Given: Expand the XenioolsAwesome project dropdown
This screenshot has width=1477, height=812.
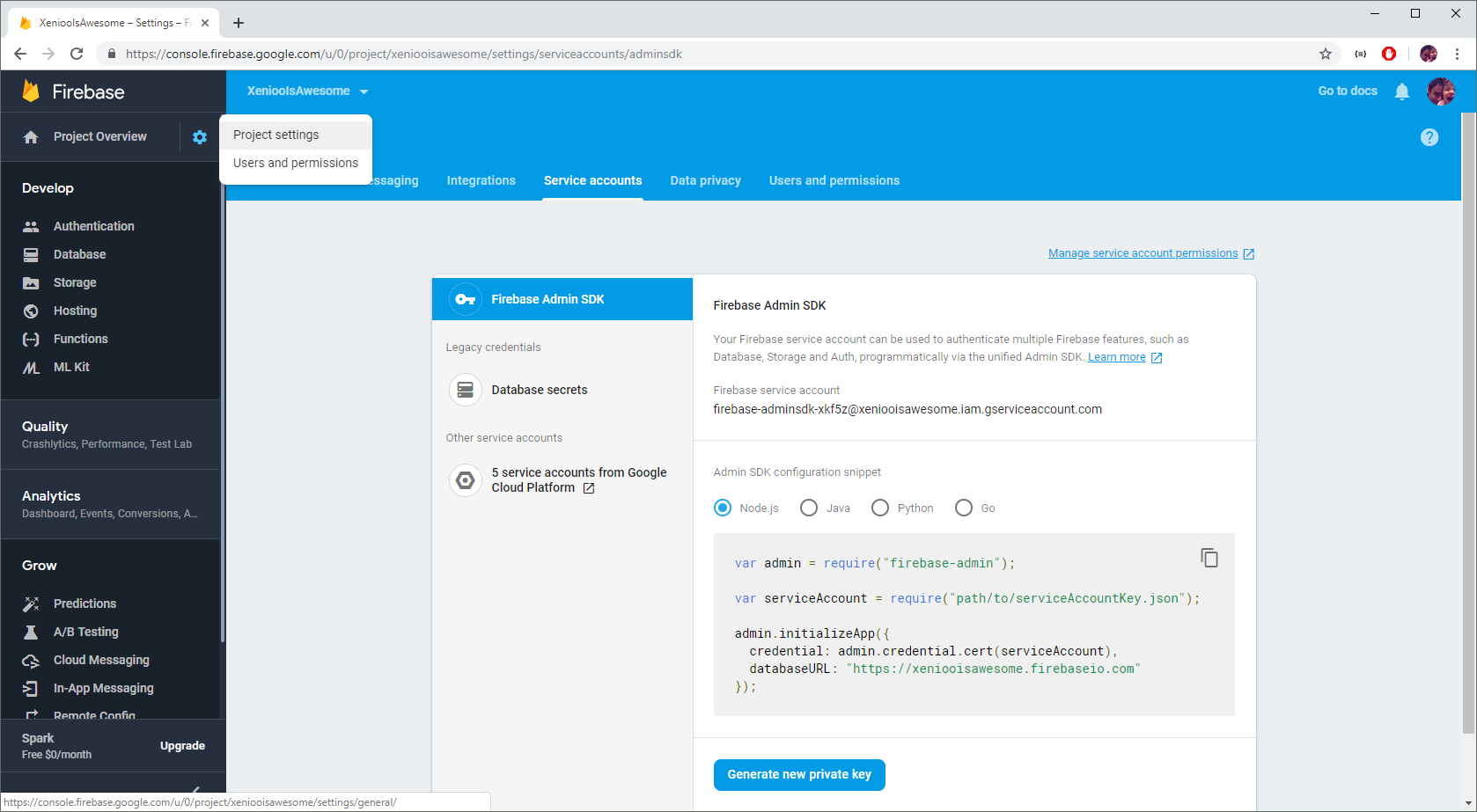Looking at the screenshot, I should pos(307,91).
